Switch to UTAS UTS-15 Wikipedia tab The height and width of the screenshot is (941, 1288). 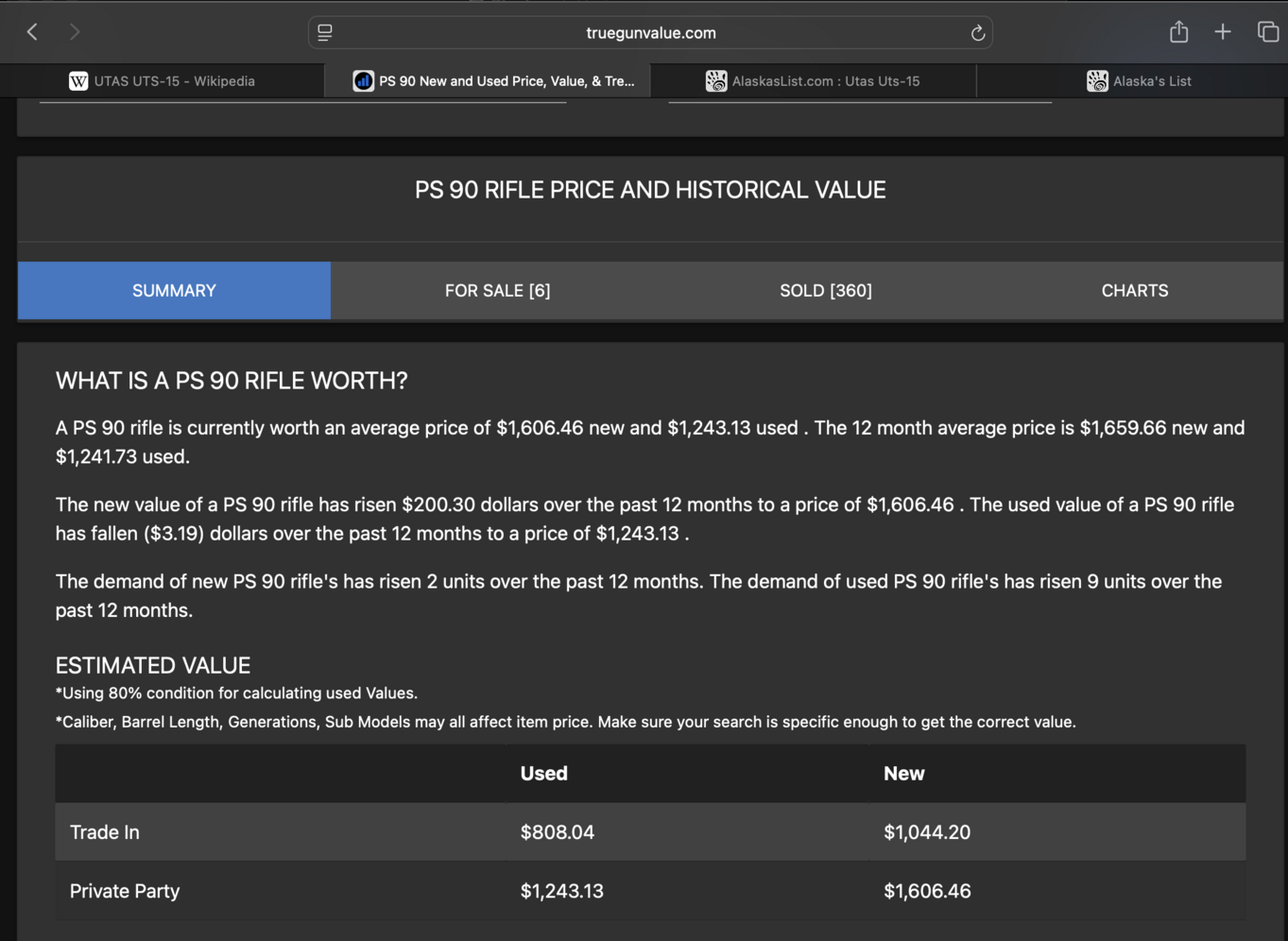point(163,81)
